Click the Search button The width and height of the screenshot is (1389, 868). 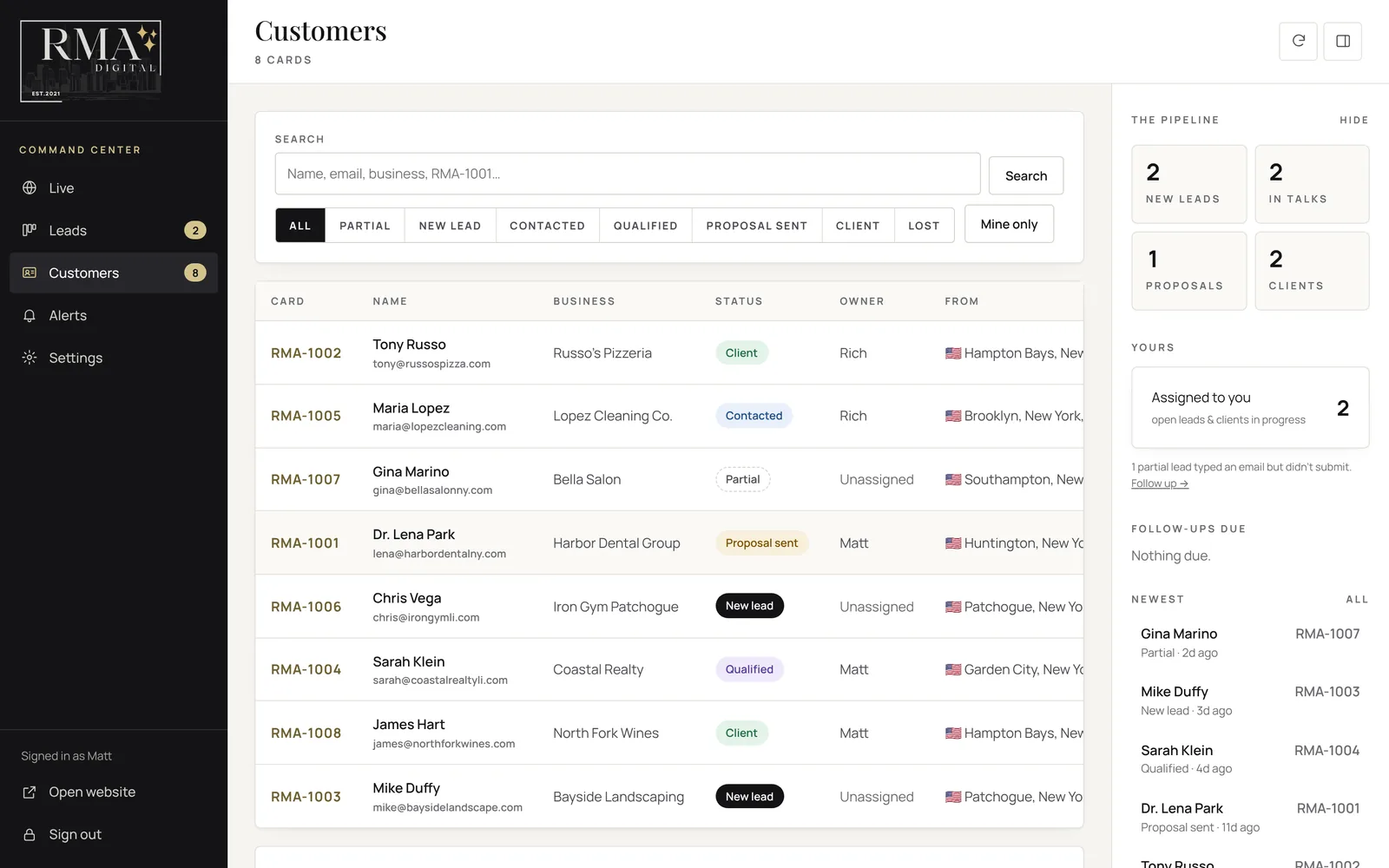[x=1026, y=175]
